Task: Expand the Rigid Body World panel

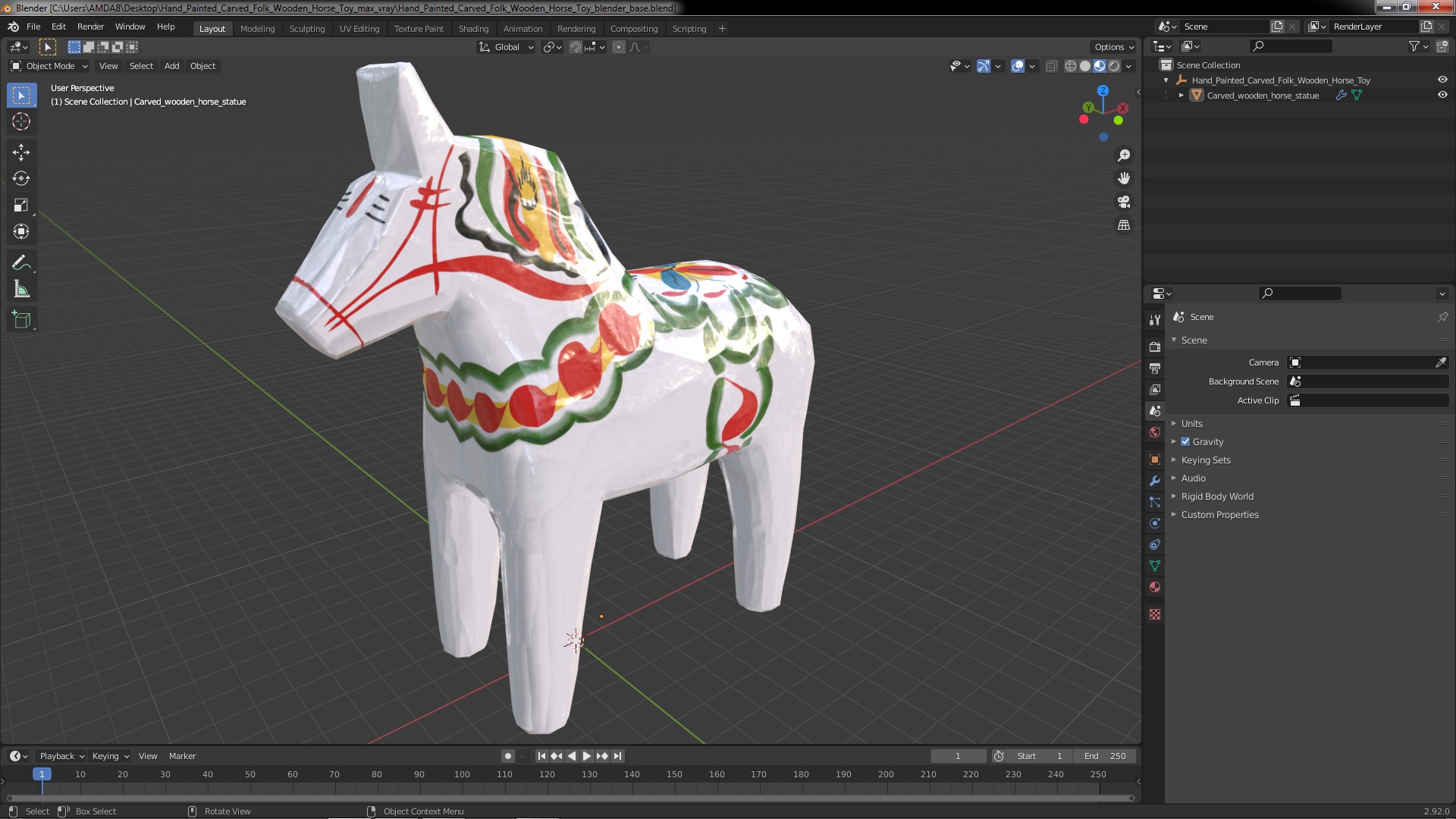Action: [1217, 496]
